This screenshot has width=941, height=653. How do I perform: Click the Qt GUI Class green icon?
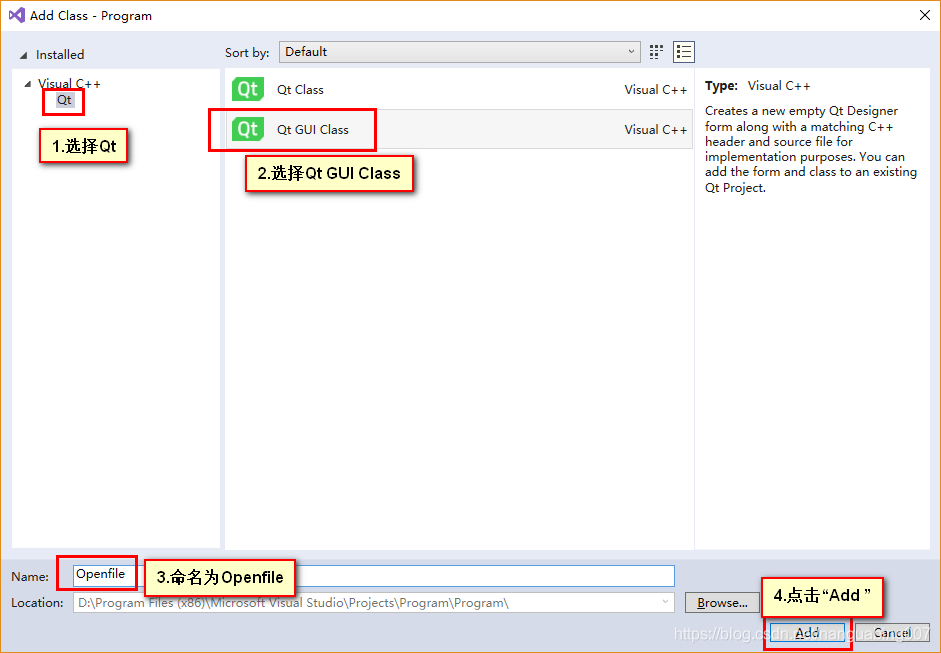pyautogui.click(x=248, y=129)
